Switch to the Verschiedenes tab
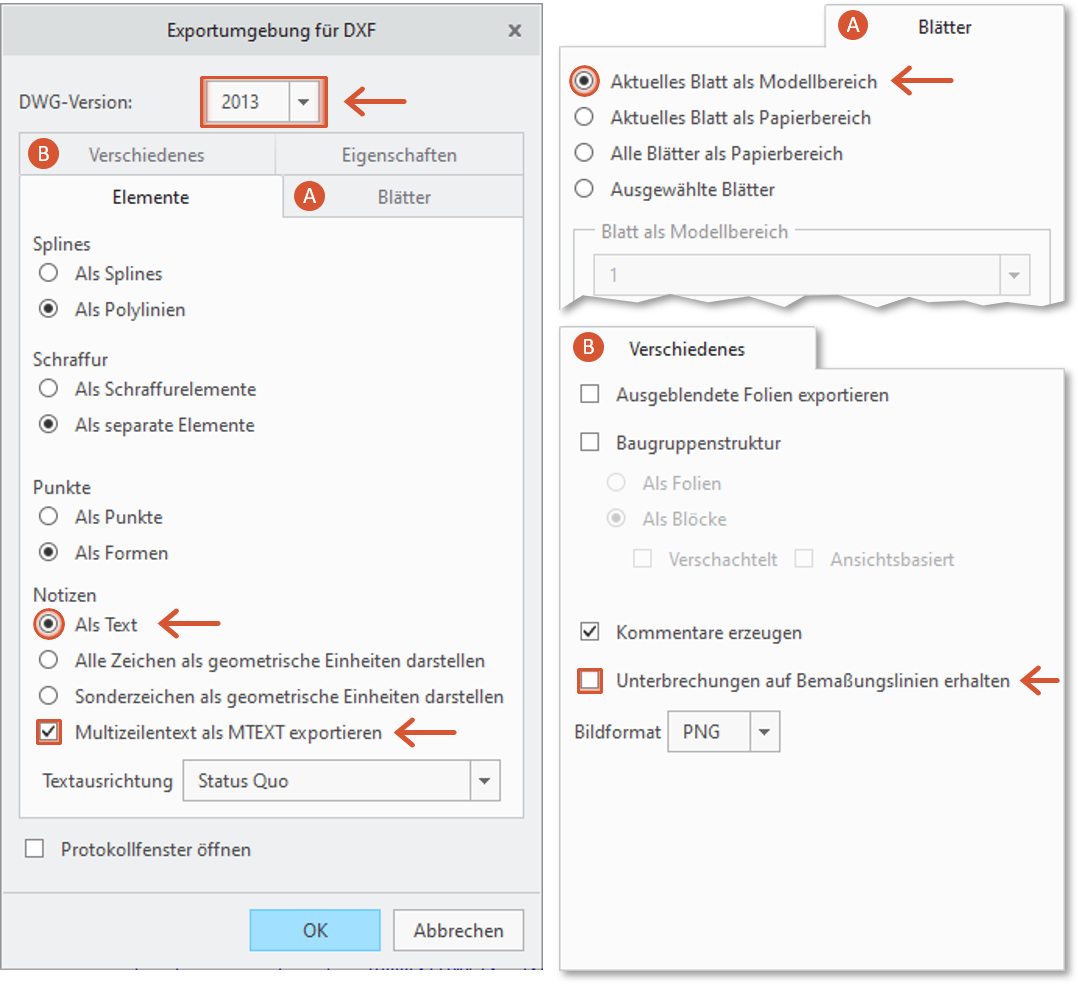Image resolution: width=1078 pixels, height=984 pixels. pyautogui.click(x=146, y=155)
